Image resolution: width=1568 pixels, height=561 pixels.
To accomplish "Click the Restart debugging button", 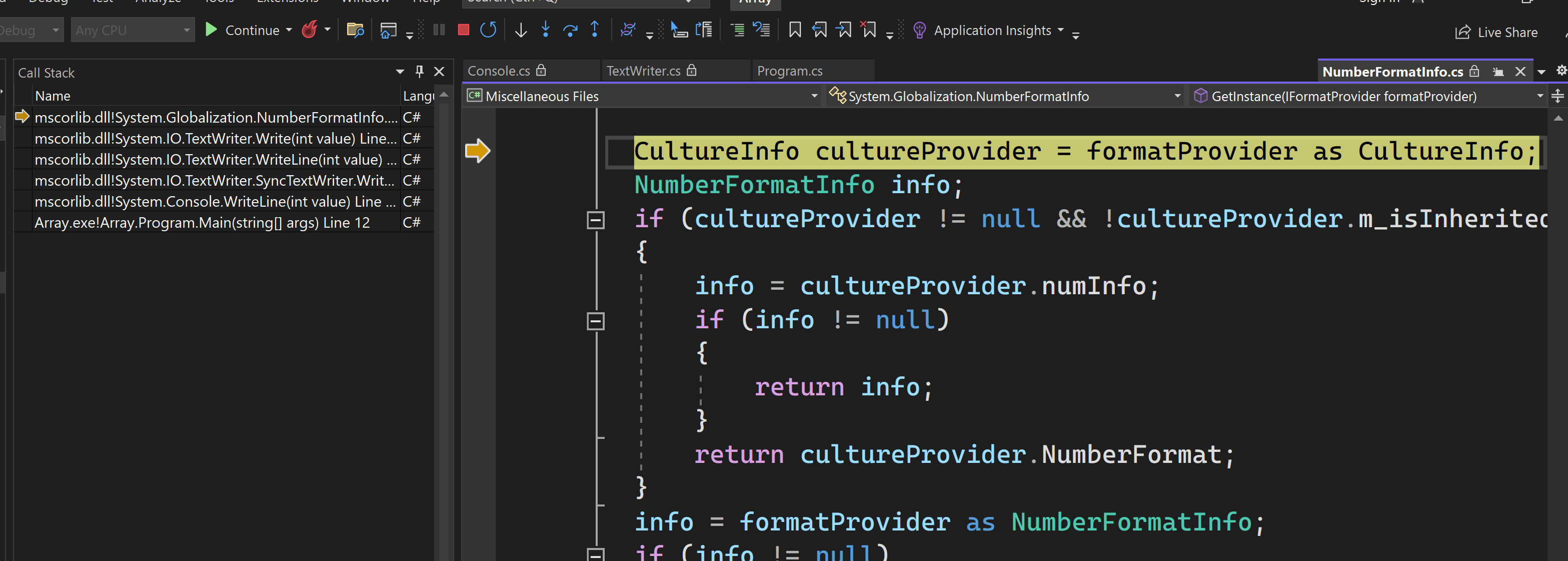I will click(x=490, y=30).
